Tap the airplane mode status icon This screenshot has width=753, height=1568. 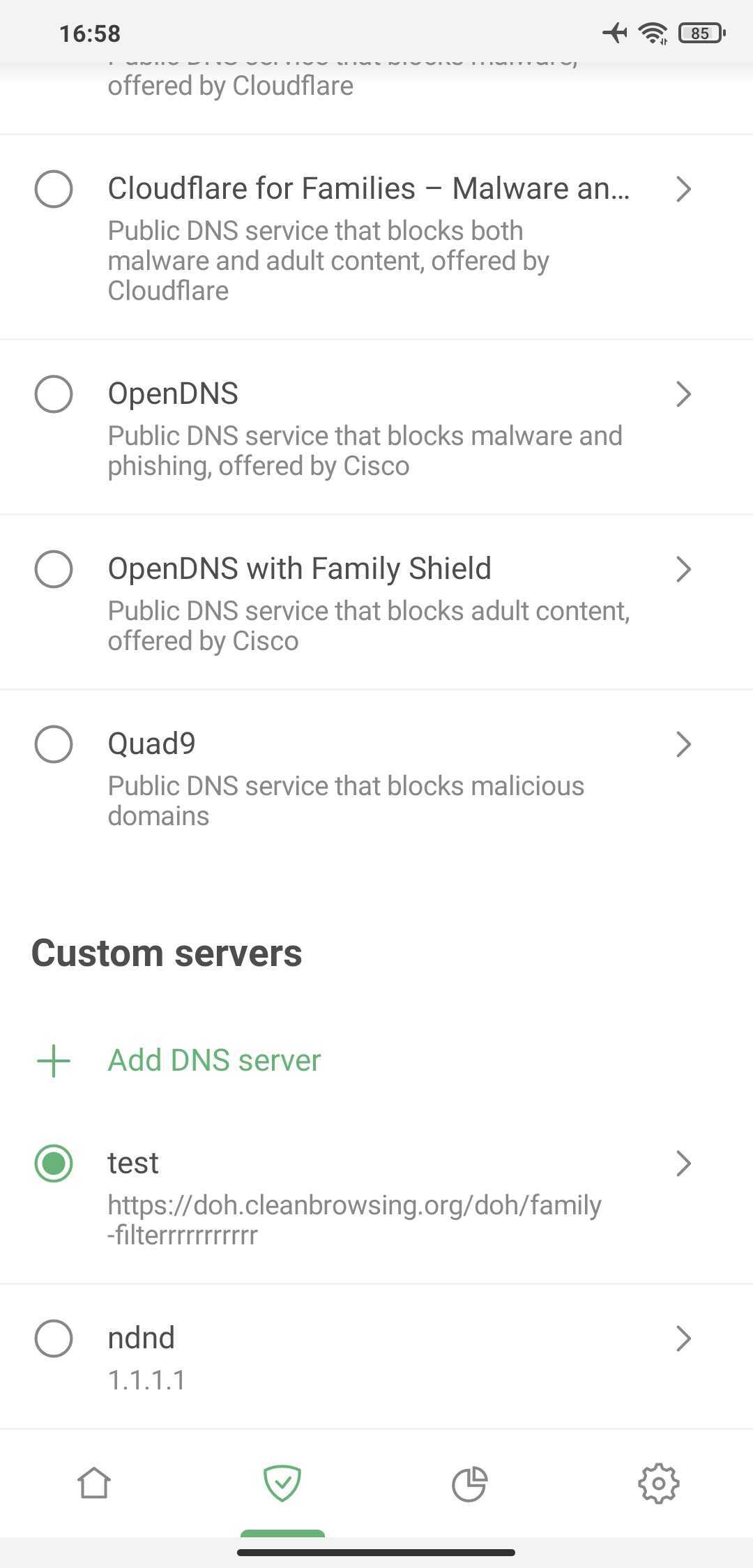click(x=614, y=32)
